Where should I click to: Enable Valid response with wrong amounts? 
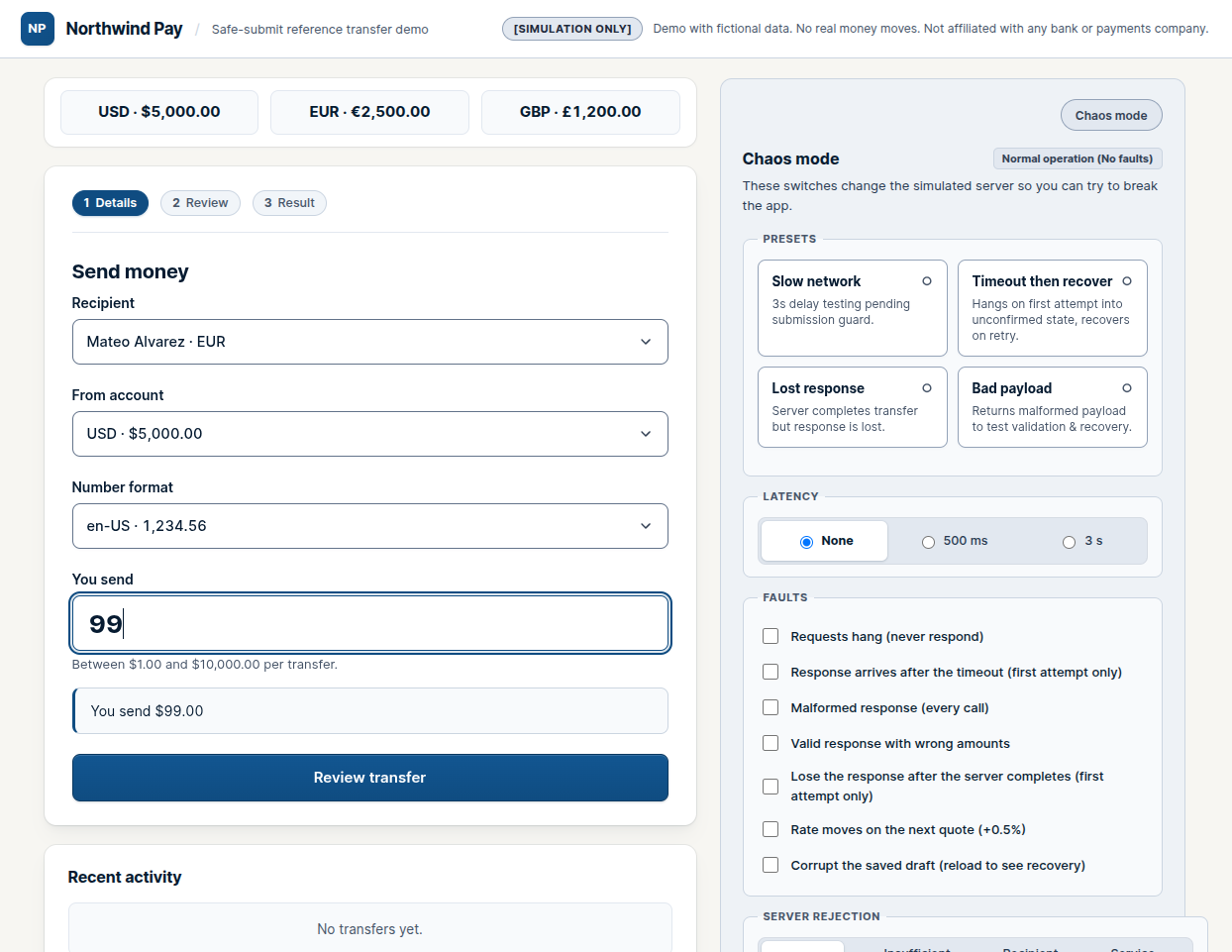coord(770,743)
